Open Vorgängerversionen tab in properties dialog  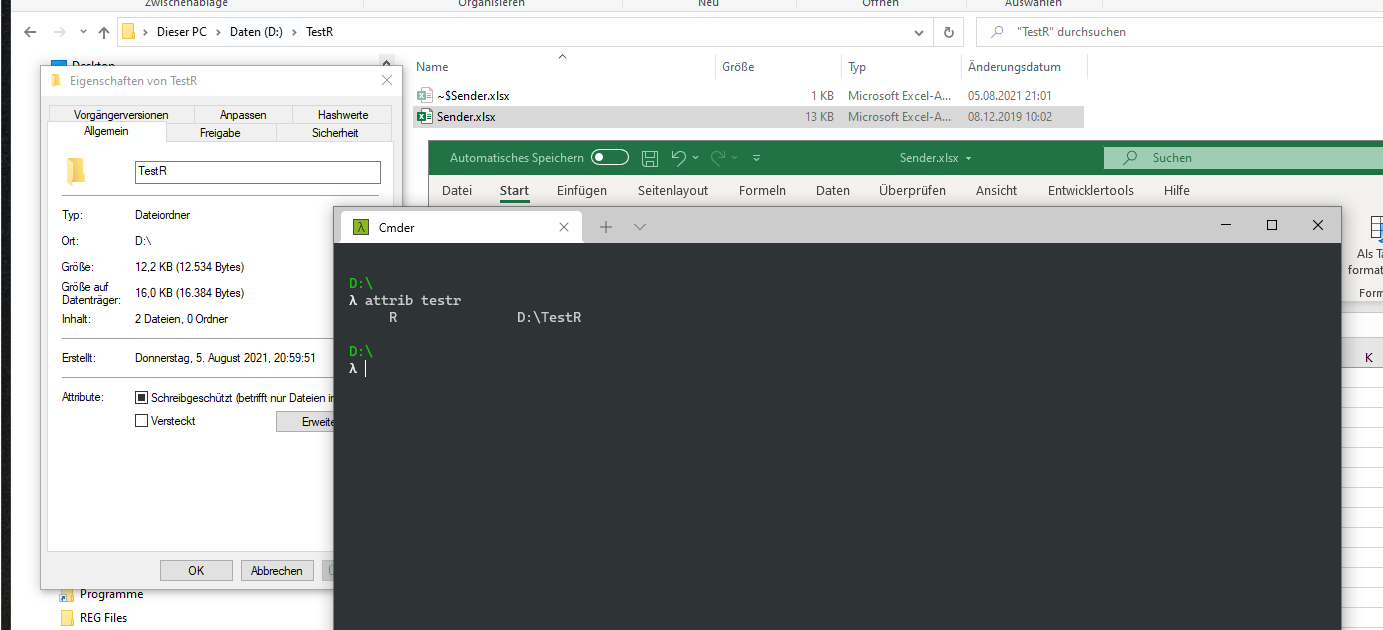point(121,115)
